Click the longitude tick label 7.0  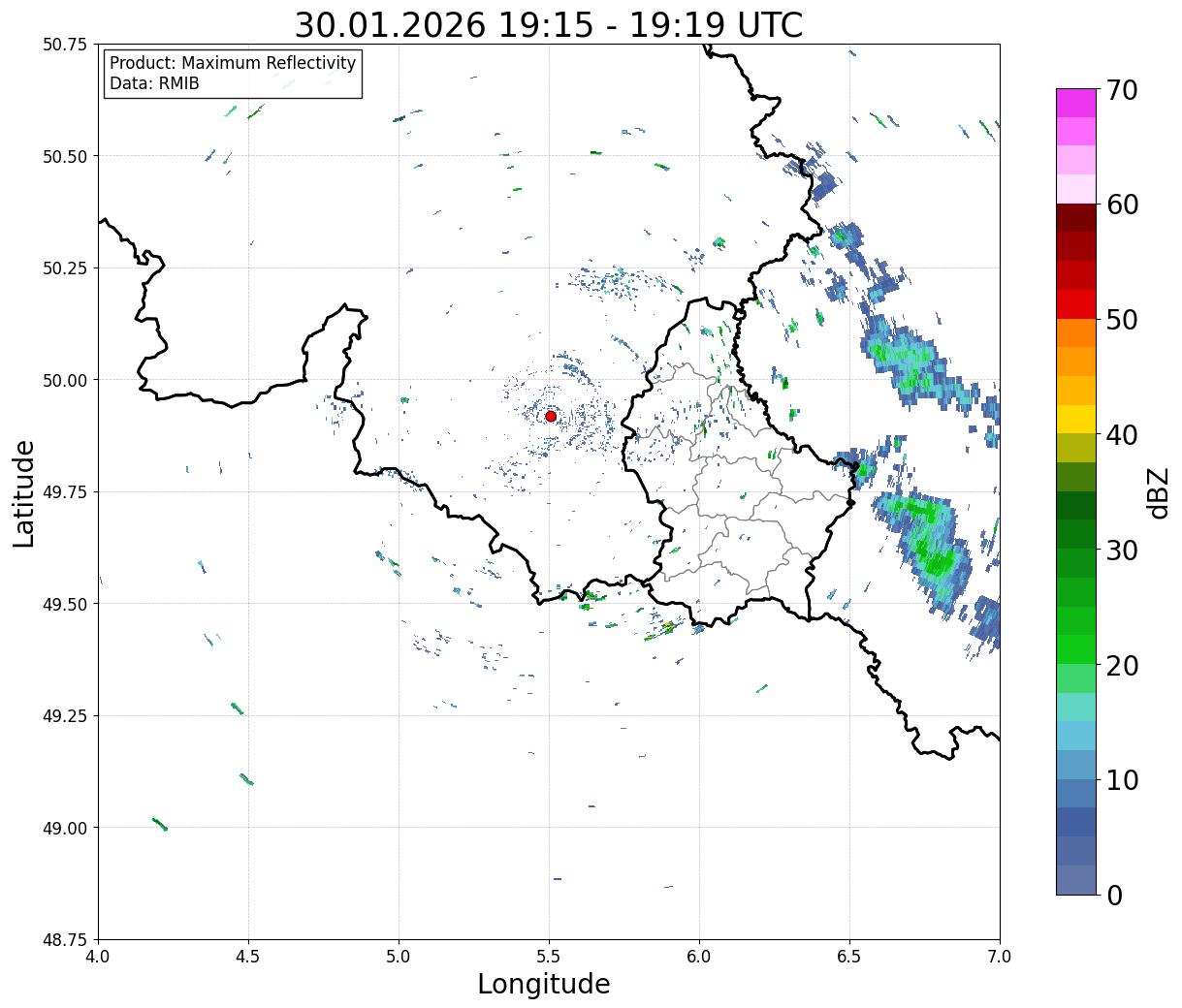coord(1000,957)
